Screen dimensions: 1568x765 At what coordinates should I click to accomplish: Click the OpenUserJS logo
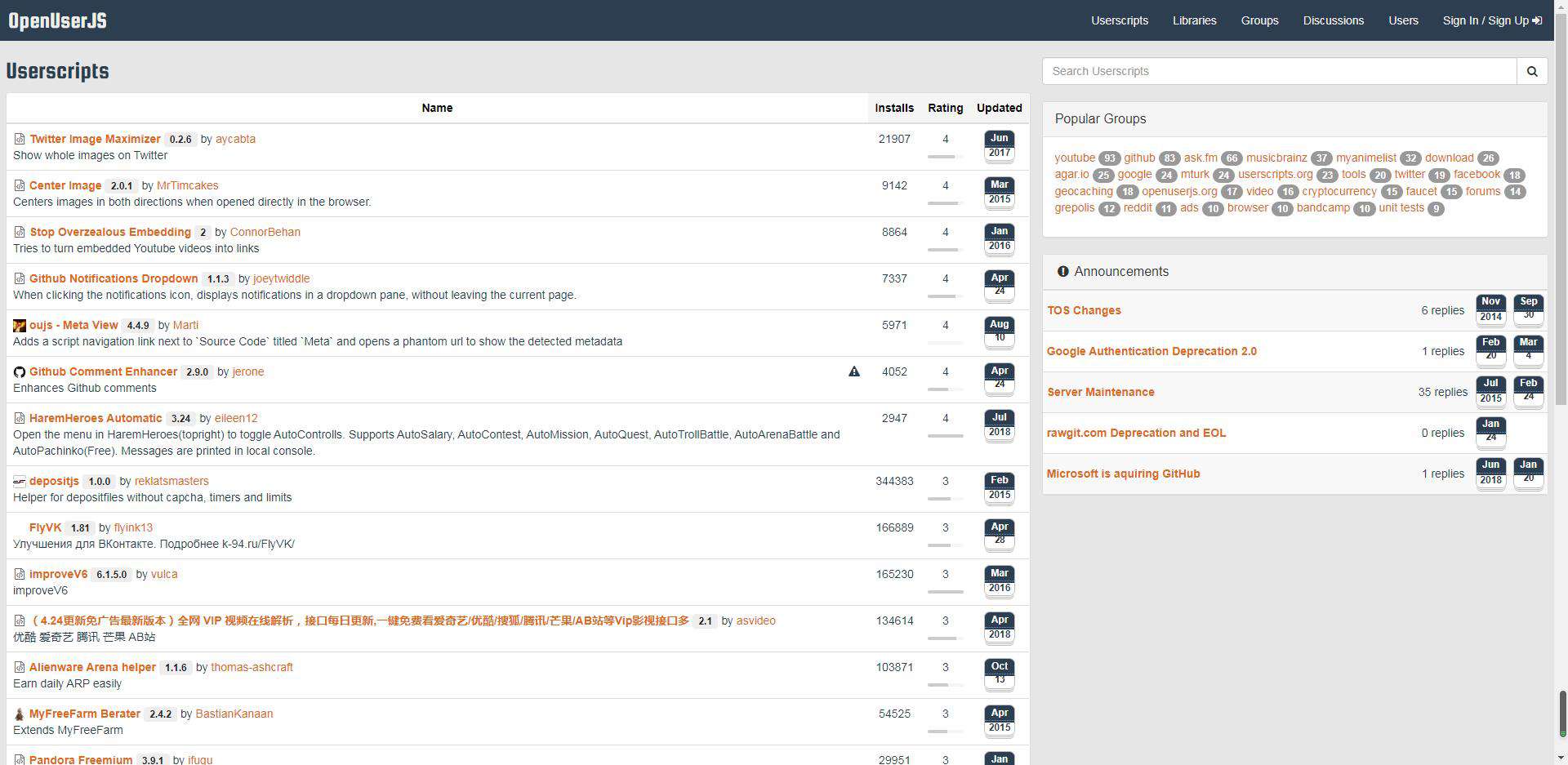58,20
